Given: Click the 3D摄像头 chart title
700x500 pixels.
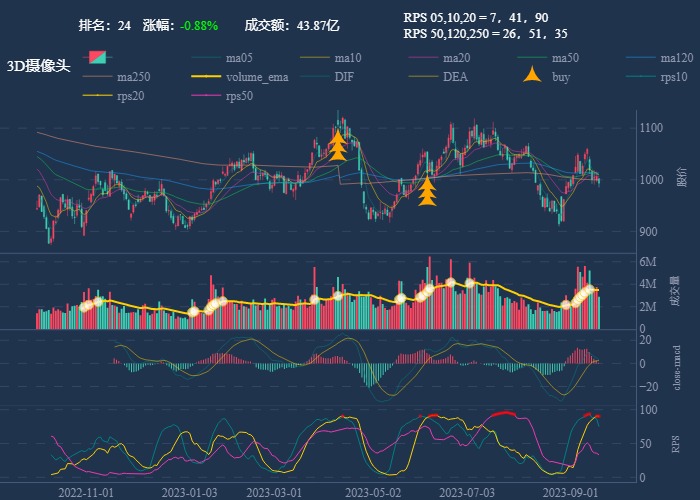Looking at the screenshot, I should point(38,66).
